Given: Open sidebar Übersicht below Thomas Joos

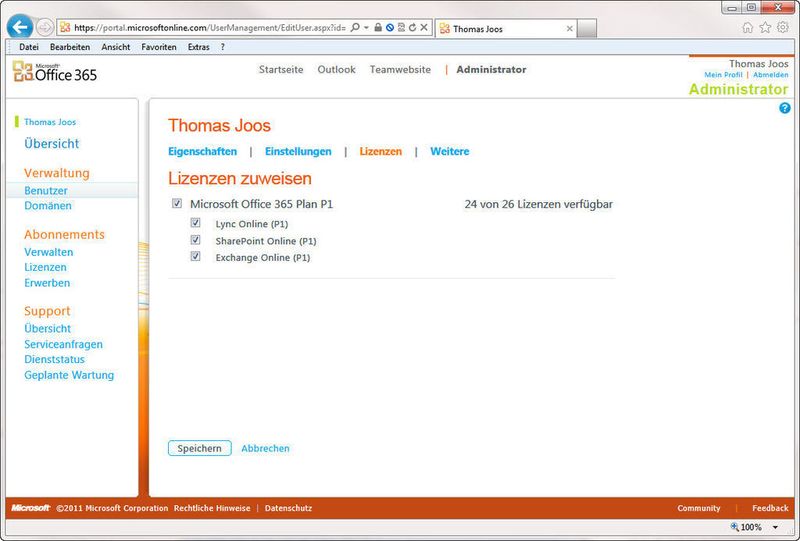Looking at the screenshot, I should tap(52, 144).
